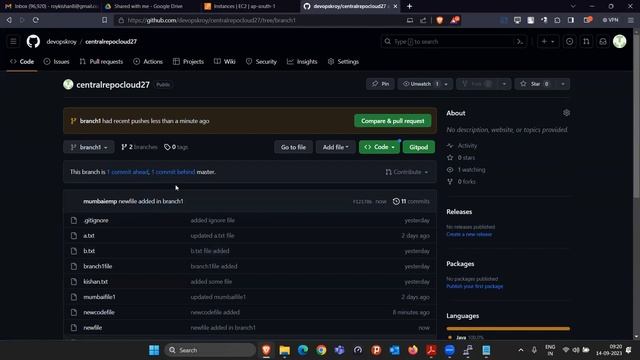Viewport: 640px width, 360px height.
Task: Expand the branch1 branch selector dropdown
Action: pos(89,147)
